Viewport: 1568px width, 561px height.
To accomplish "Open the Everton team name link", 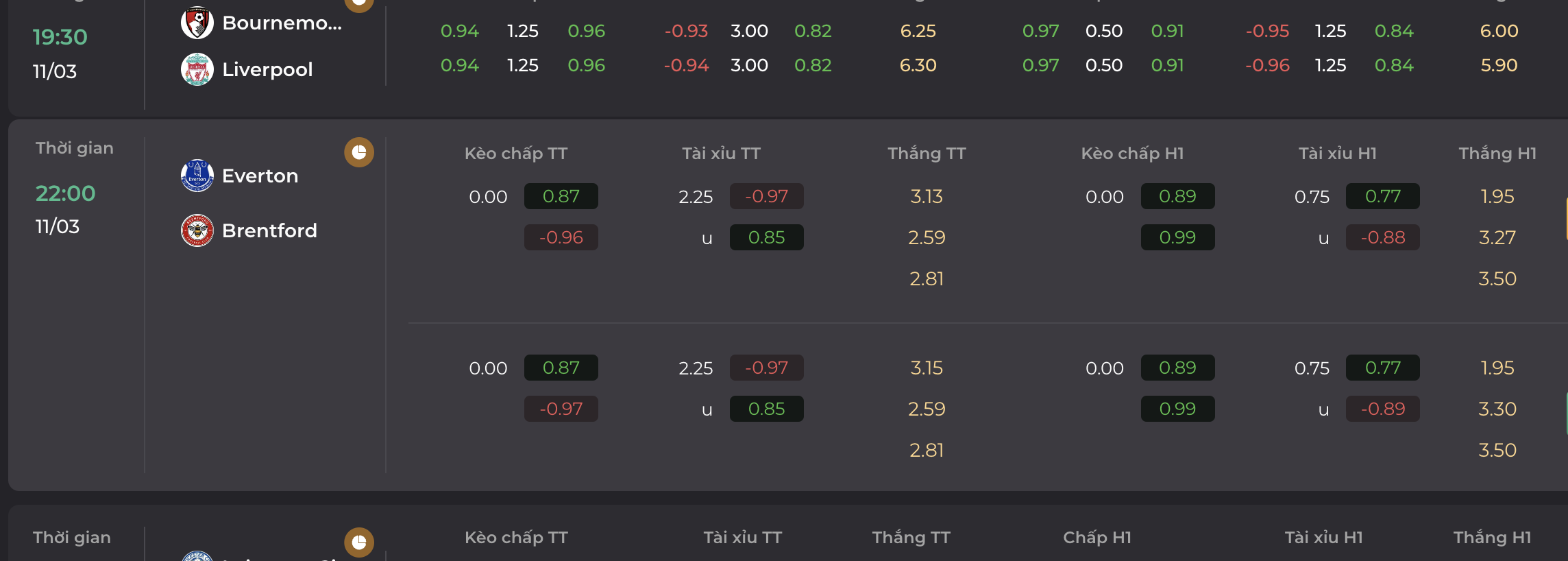I will (x=260, y=176).
